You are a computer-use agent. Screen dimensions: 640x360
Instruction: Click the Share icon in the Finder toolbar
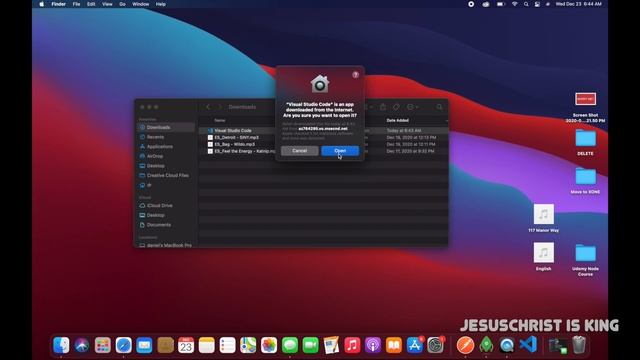382,107
